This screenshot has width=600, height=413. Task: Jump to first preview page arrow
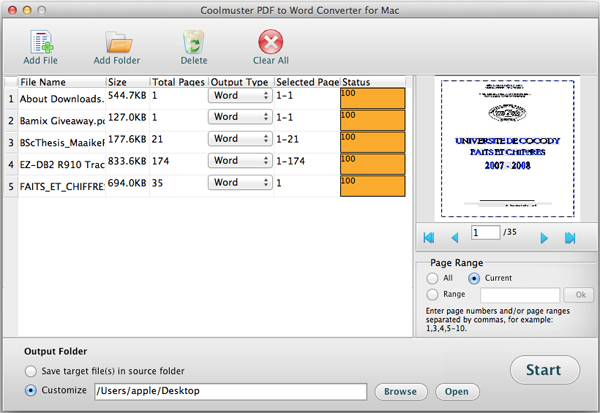pyautogui.click(x=429, y=238)
